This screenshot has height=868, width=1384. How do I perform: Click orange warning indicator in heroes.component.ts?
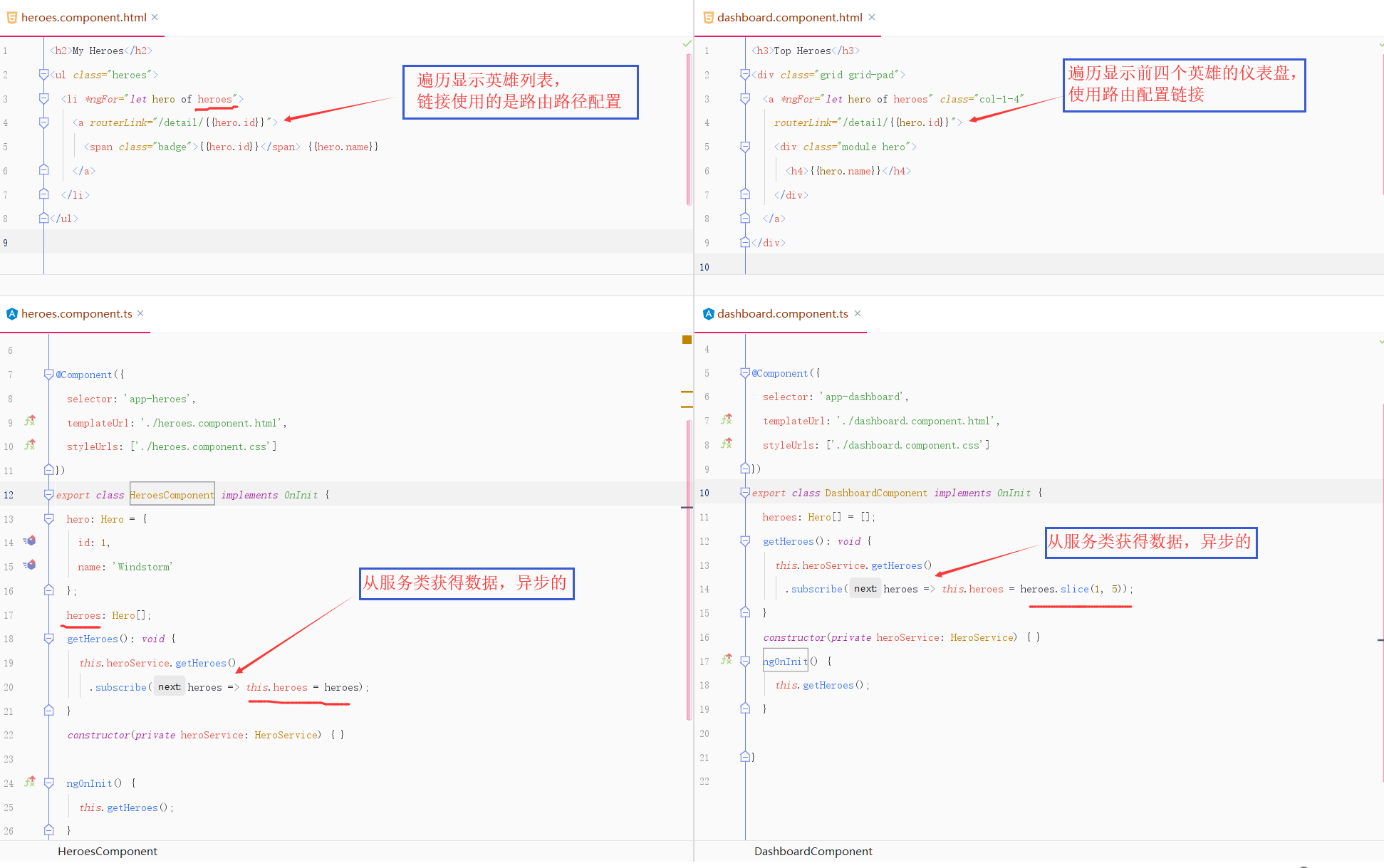point(687,340)
